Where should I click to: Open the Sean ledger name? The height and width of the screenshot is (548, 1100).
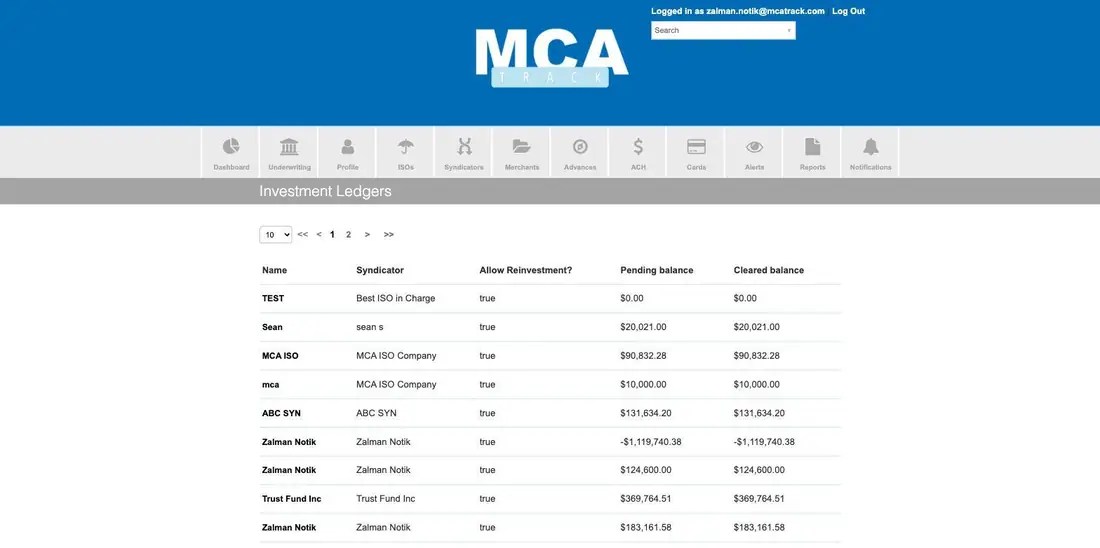[x=272, y=327]
